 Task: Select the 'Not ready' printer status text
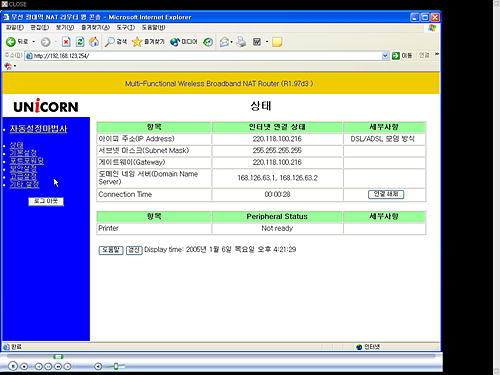coord(277,228)
